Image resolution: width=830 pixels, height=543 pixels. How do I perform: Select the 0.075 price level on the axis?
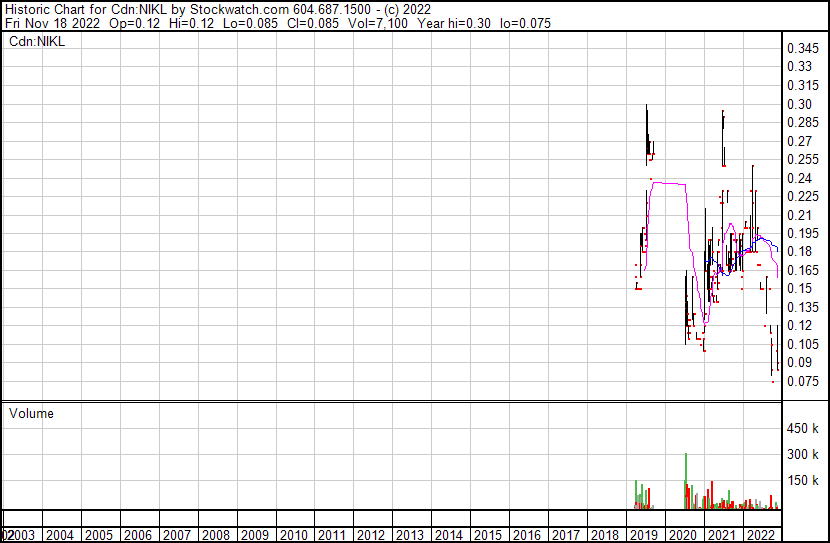[803, 381]
